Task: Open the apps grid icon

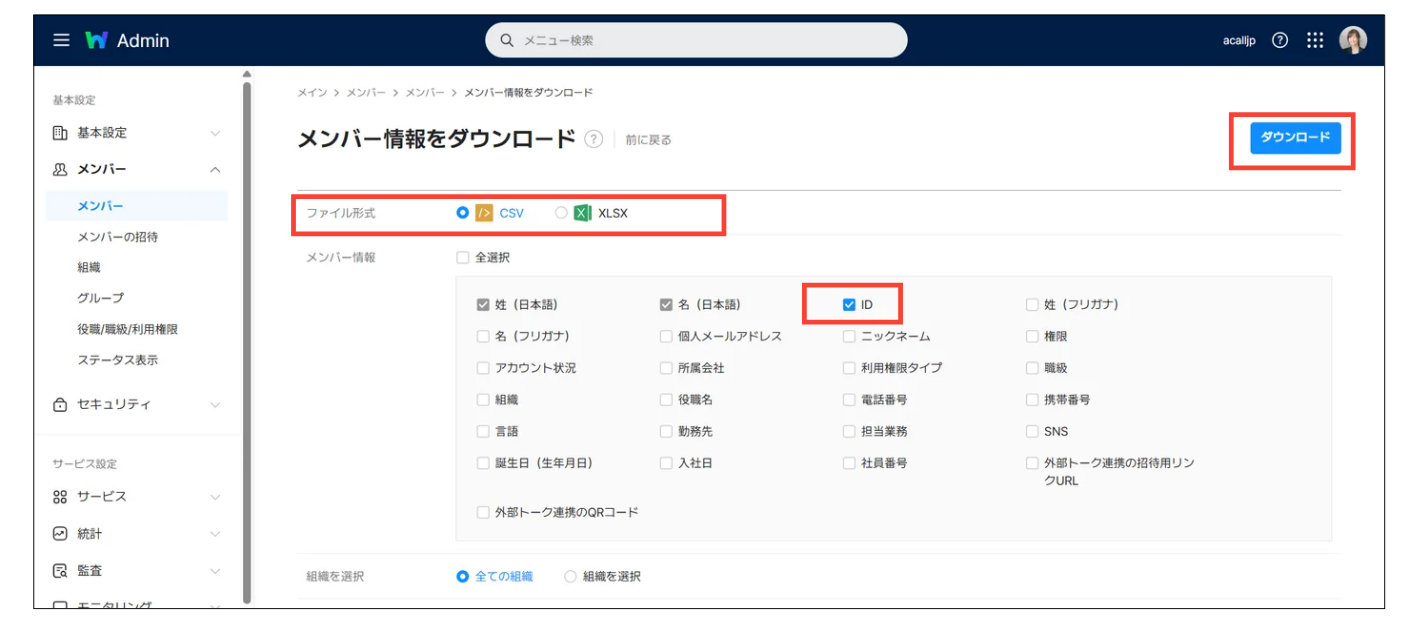Action: [1315, 40]
